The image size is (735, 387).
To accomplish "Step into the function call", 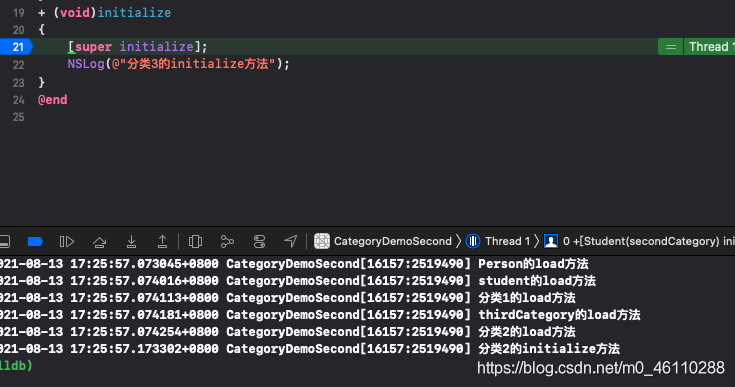I will pos(131,242).
